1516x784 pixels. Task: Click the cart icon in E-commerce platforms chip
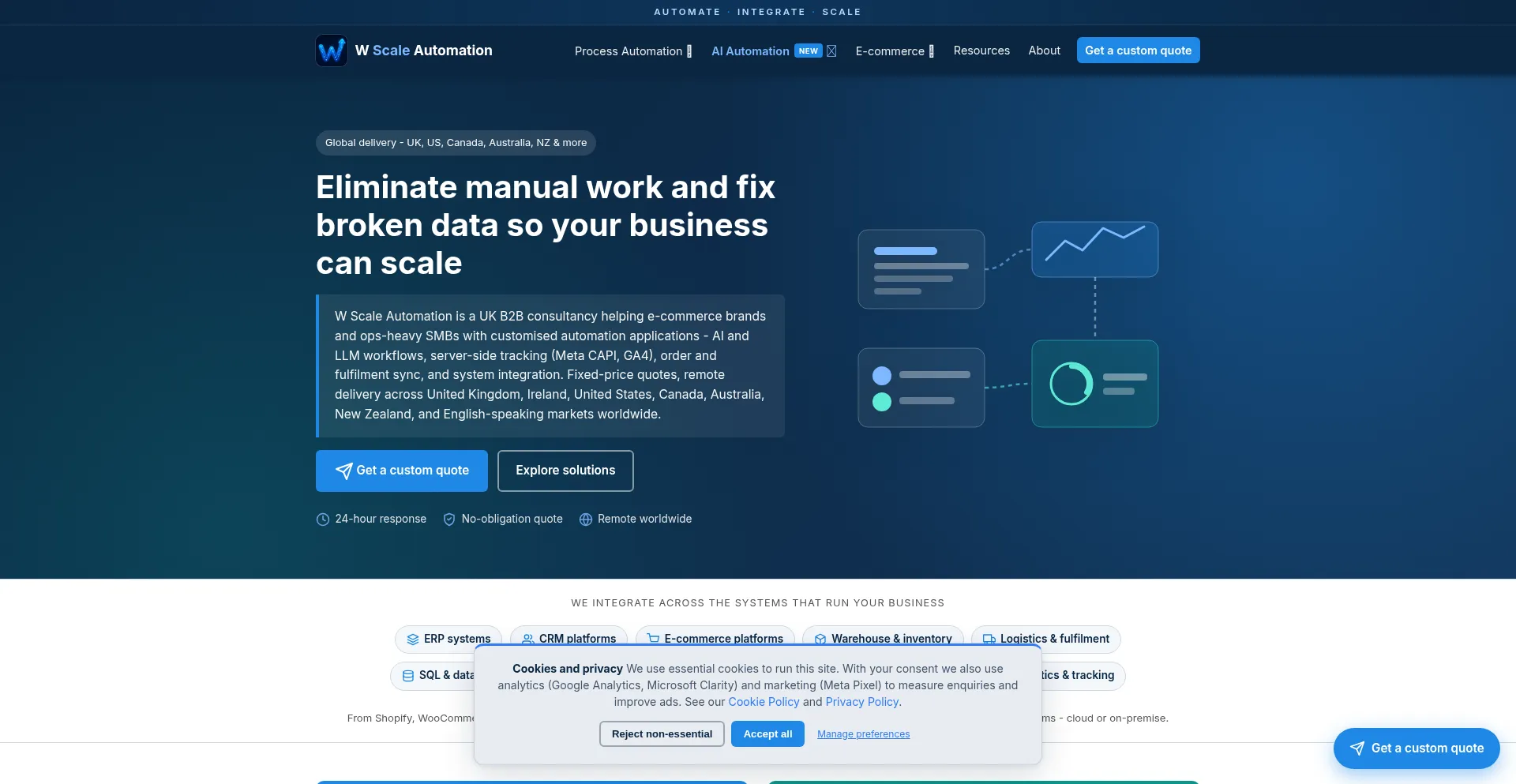point(653,640)
